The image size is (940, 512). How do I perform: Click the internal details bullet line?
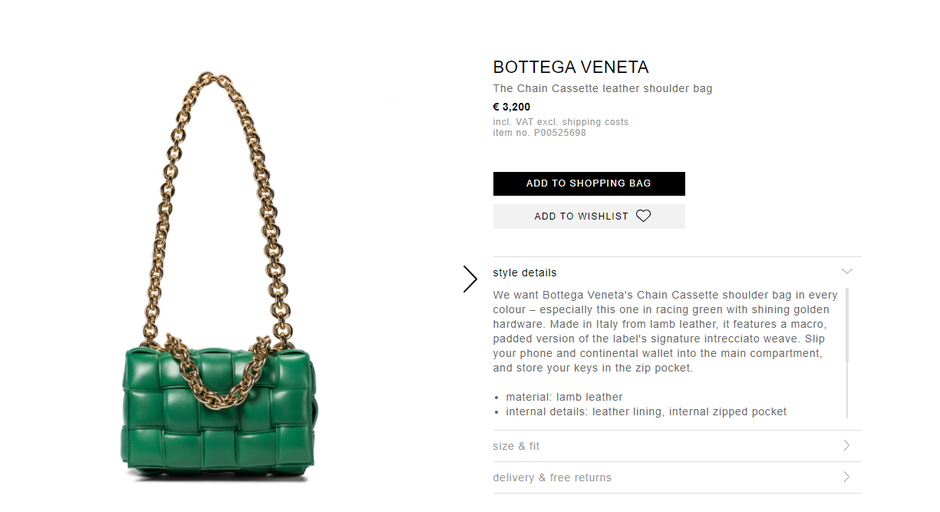pos(646,412)
